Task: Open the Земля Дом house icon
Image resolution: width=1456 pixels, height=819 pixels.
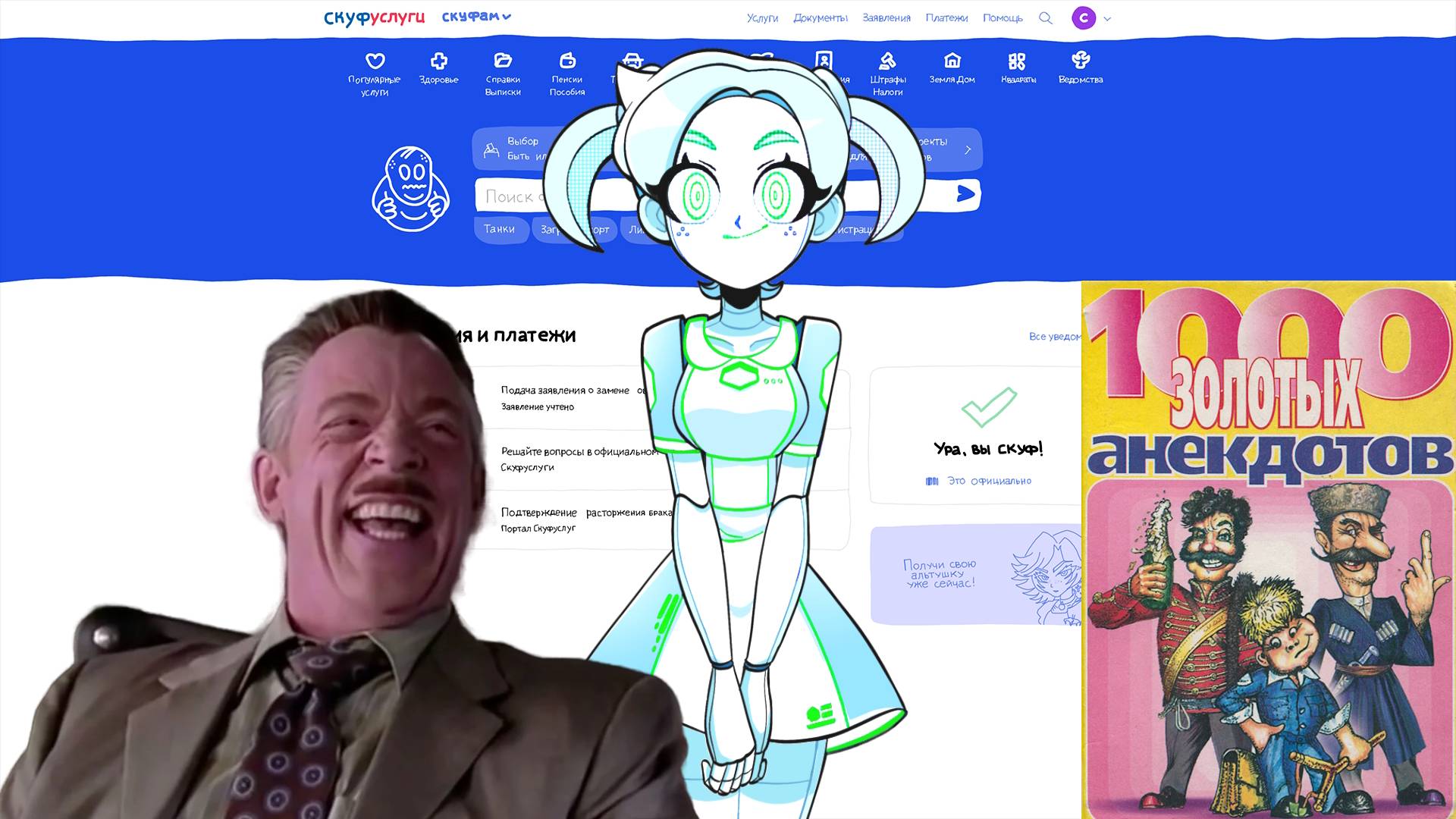Action: 952,61
